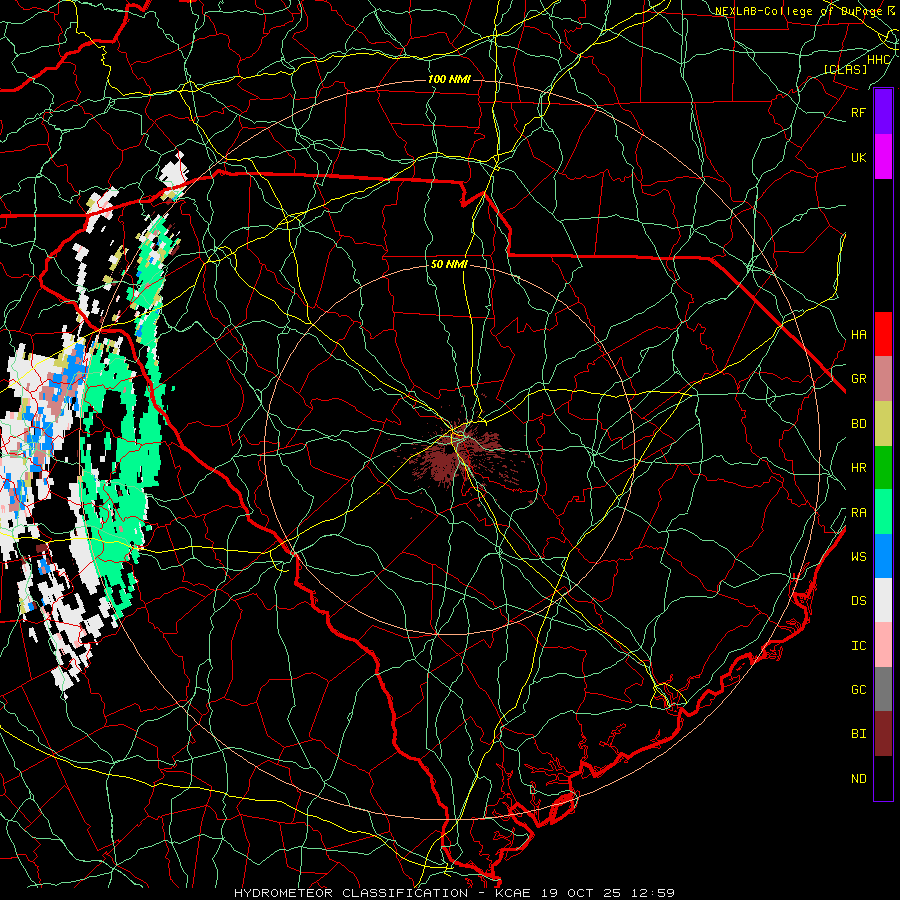Click the BI brown legend swatch
The image size is (900, 900).
click(x=883, y=734)
